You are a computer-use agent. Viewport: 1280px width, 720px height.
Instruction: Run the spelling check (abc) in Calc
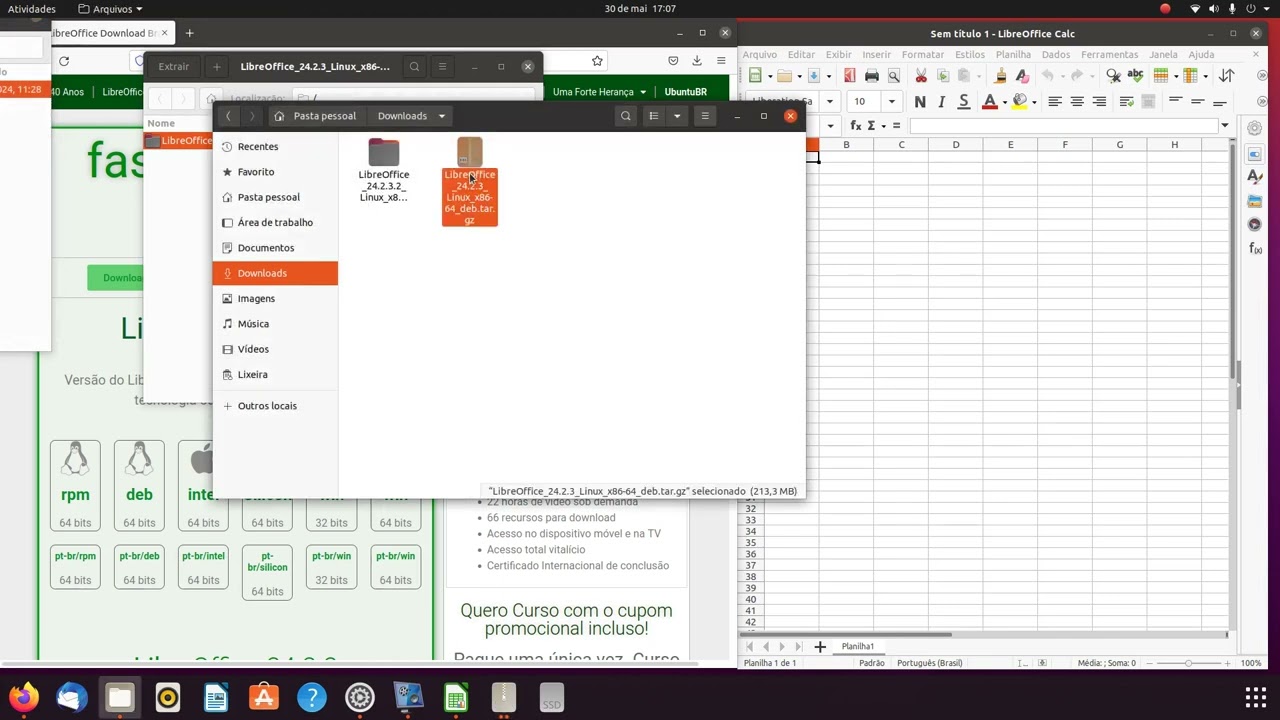pyautogui.click(x=1135, y=75)
